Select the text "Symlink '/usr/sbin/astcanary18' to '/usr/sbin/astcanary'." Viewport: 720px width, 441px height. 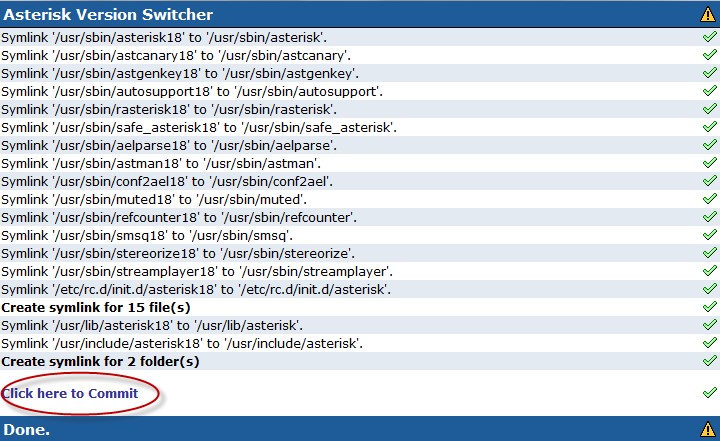pos(176,56)
